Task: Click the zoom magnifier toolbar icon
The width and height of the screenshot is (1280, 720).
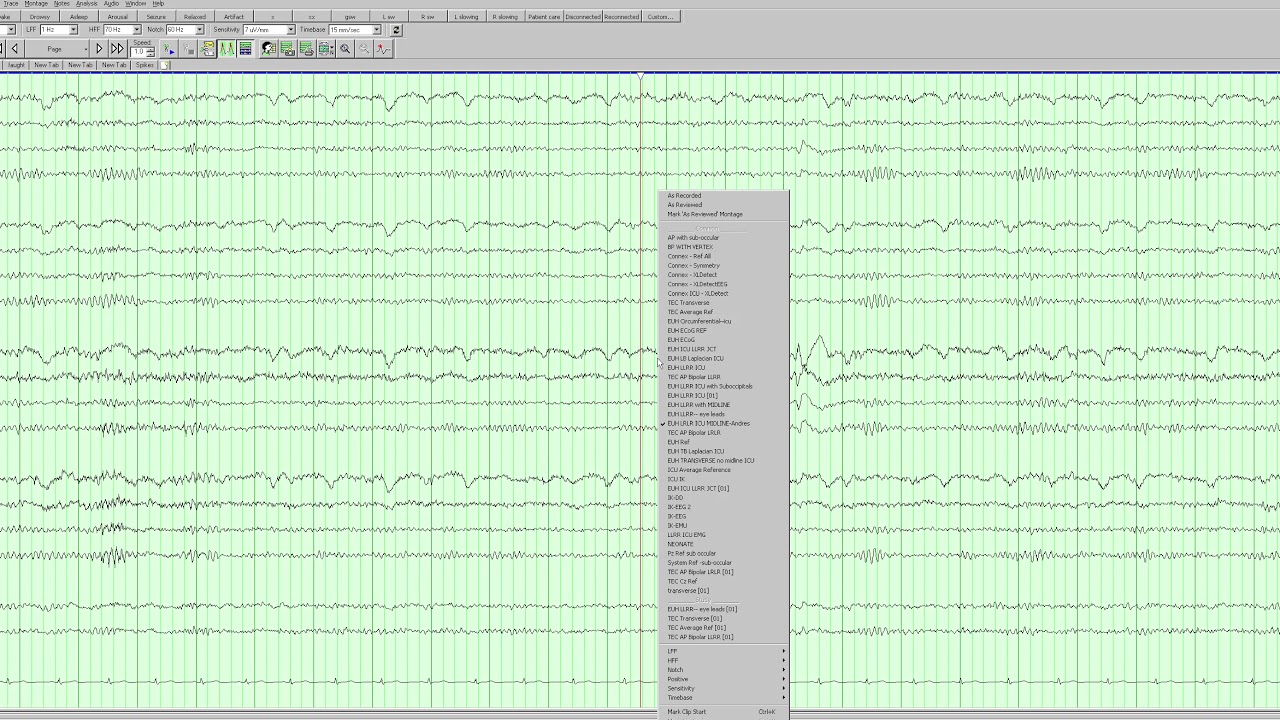Action: tap(346, 49)
